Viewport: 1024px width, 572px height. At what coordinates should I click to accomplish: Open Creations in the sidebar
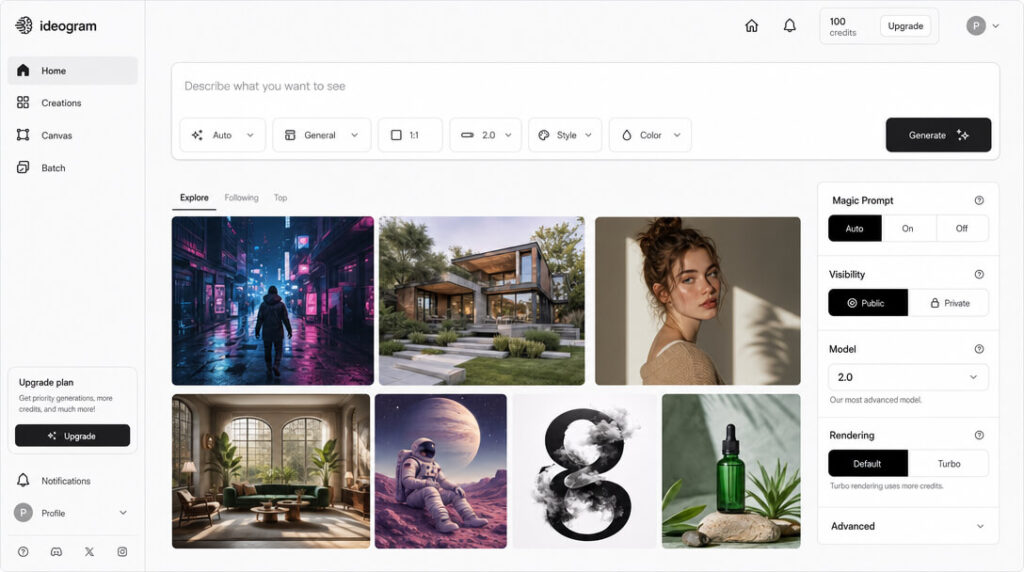(x=72, y=103)
